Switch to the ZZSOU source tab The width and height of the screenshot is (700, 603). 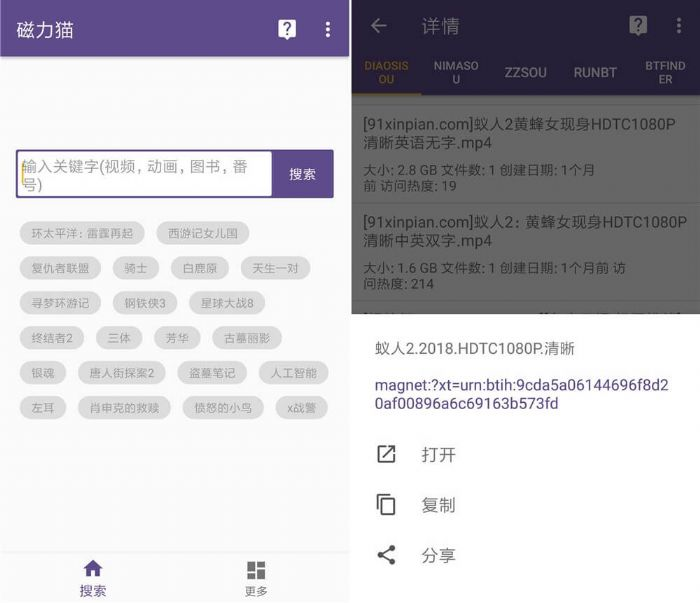[x=525, y=72]
